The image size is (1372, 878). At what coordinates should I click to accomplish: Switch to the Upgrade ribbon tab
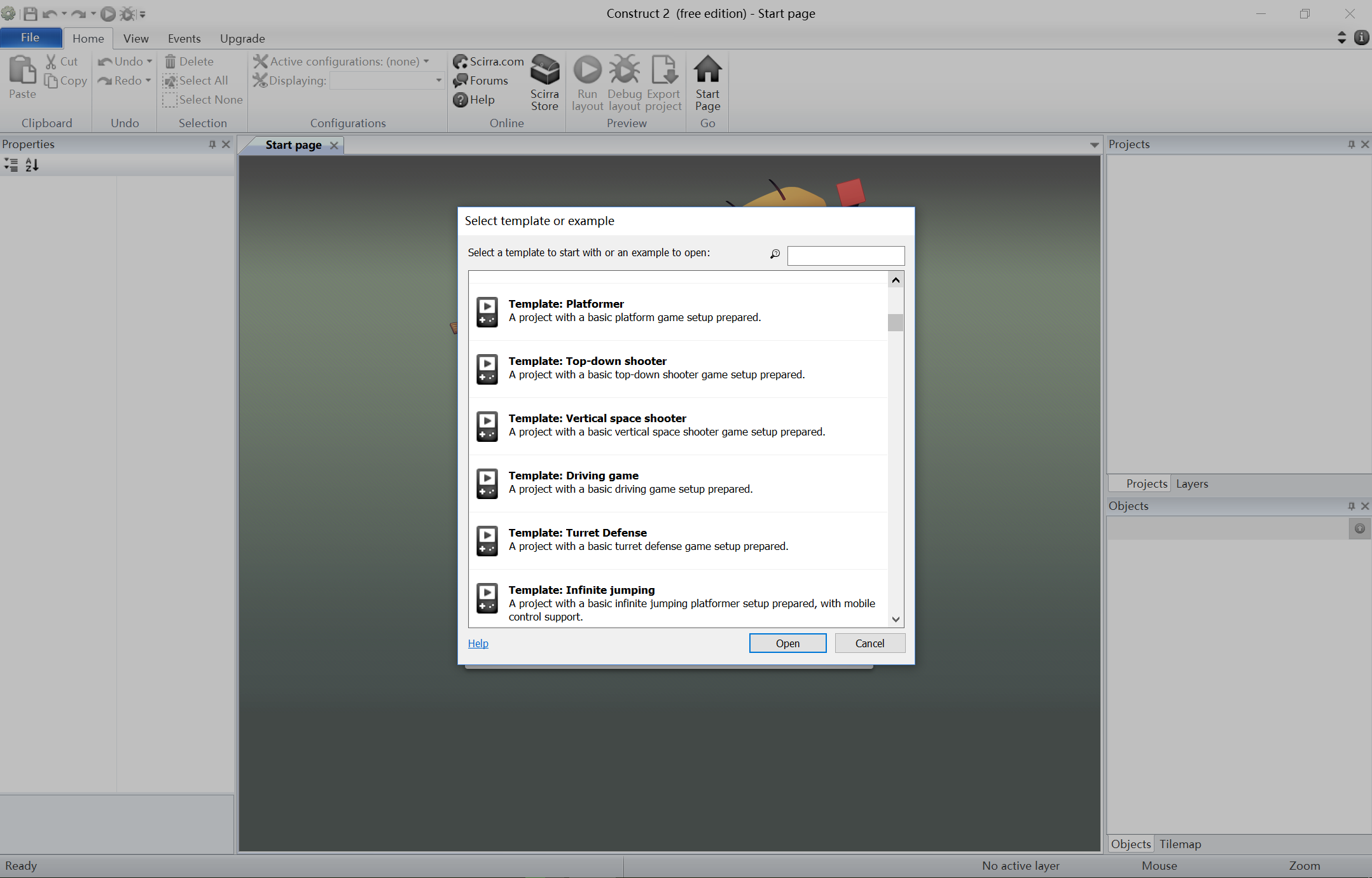(x=242, y=39)
